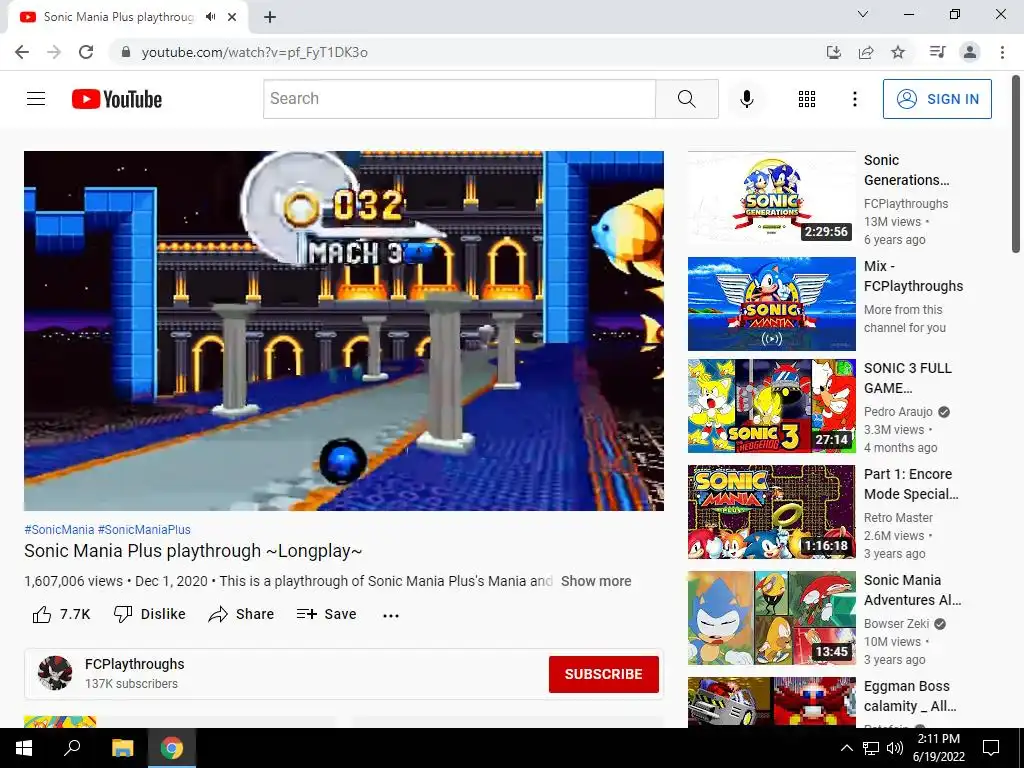The image size is (1024, 768).
Task: Open the Chrome profile avatar
Action: 970,52
